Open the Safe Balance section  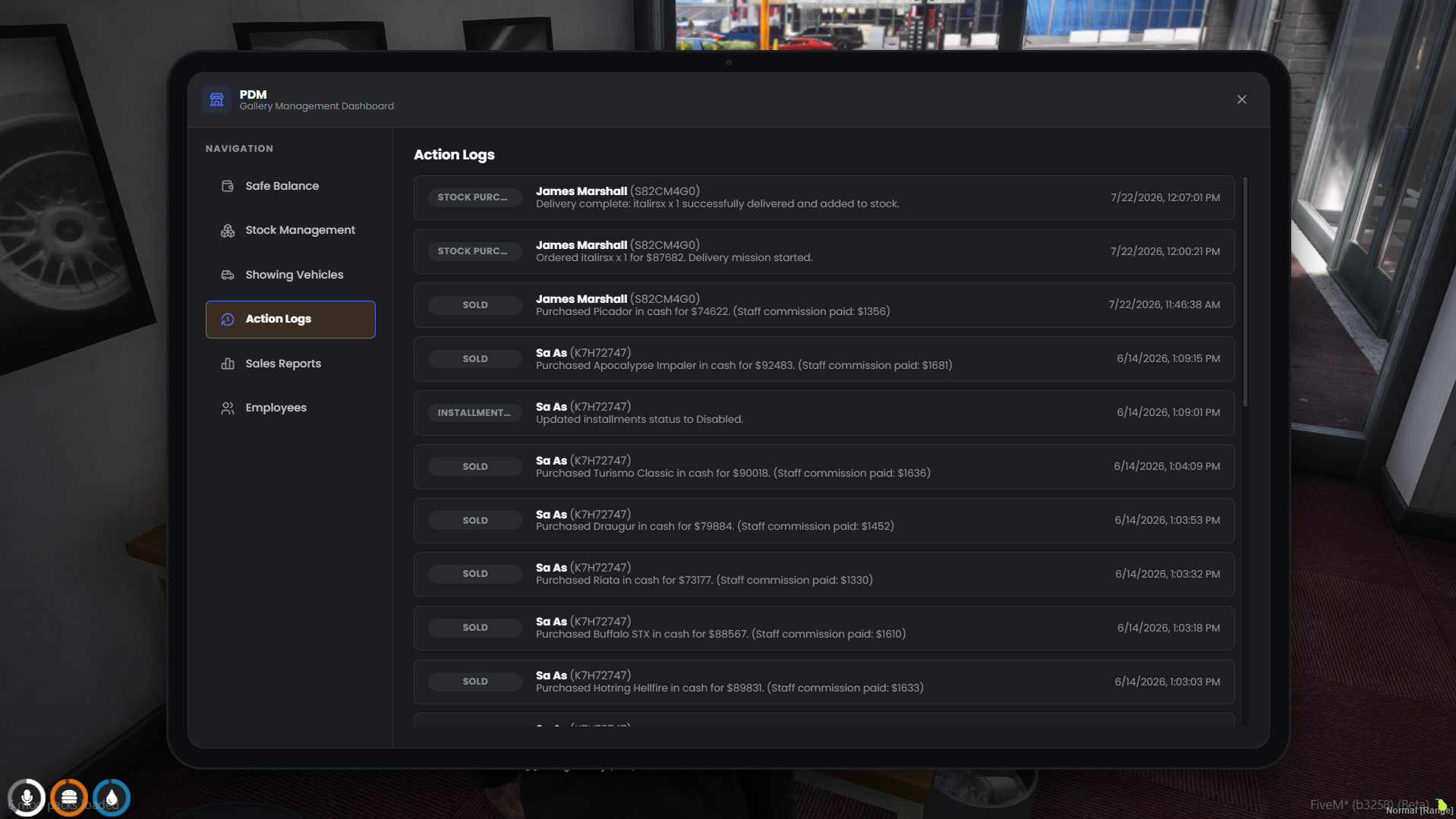(290, 186)
